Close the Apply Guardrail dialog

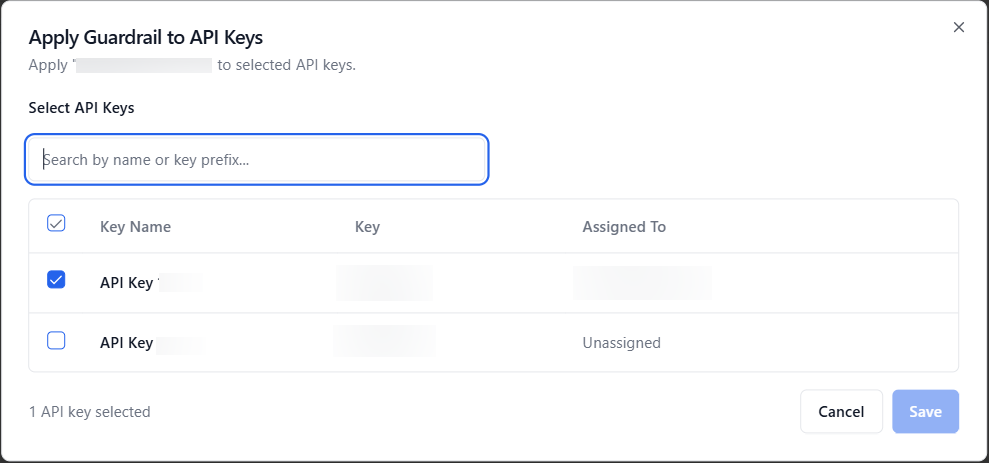click(958, 27)
